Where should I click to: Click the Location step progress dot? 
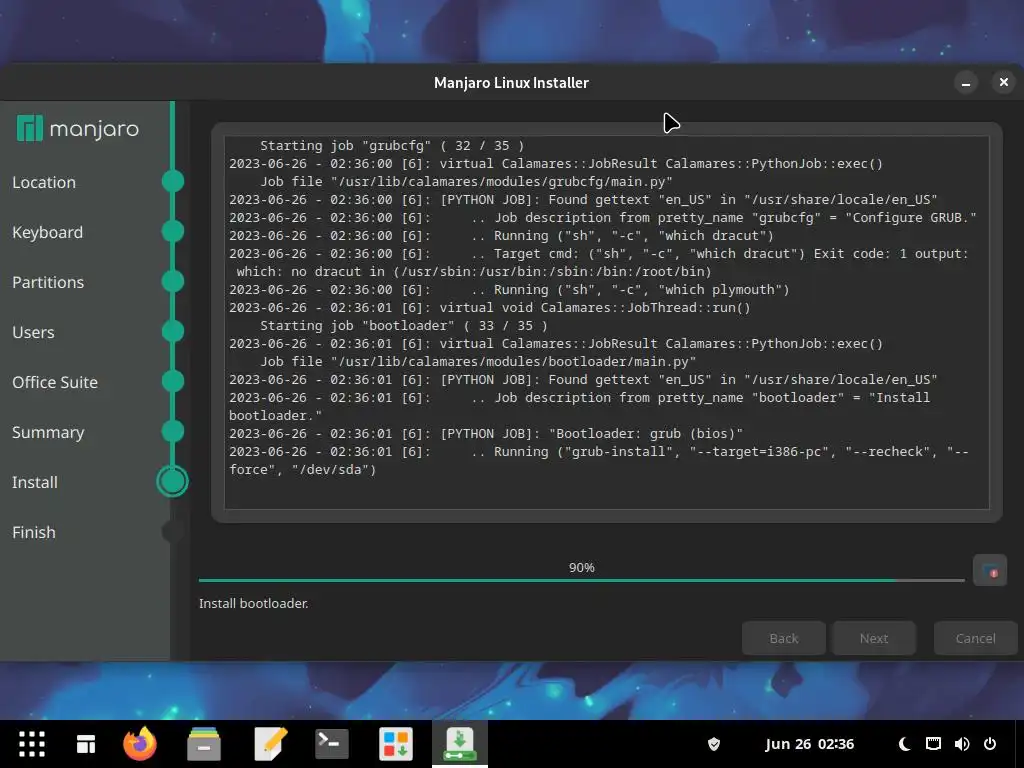(x=172, y=181)
